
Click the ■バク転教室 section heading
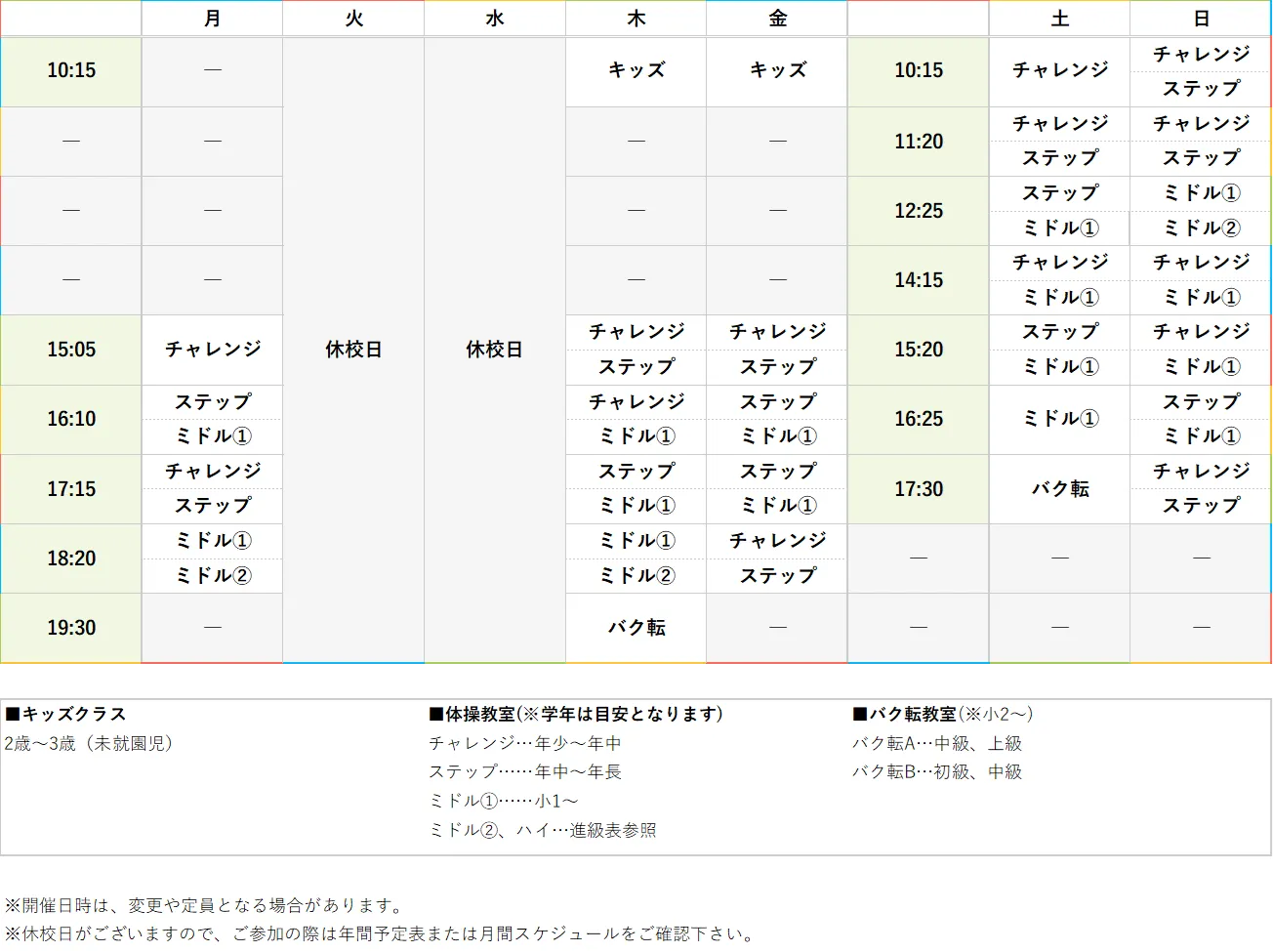pos(942,714)
